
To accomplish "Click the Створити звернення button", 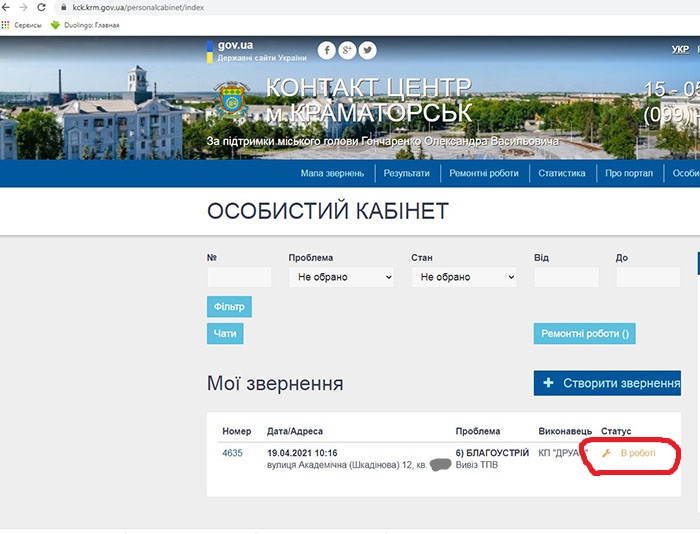I will pyautogui.click(x=607, y=383).
